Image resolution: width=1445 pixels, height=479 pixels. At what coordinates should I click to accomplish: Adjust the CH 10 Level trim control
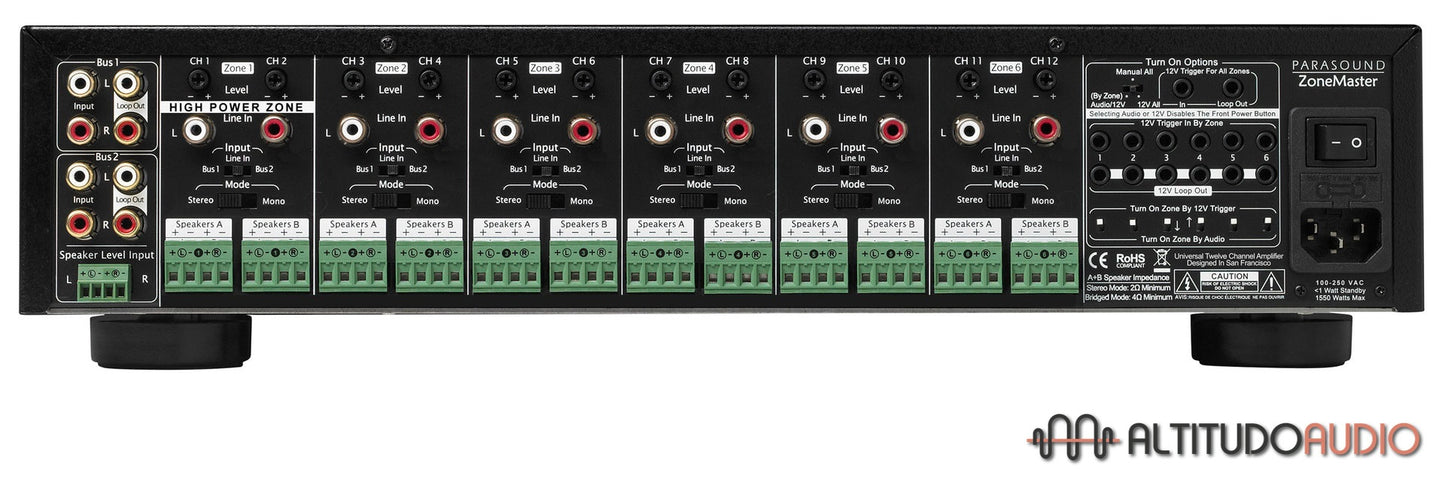pos(893,82)
